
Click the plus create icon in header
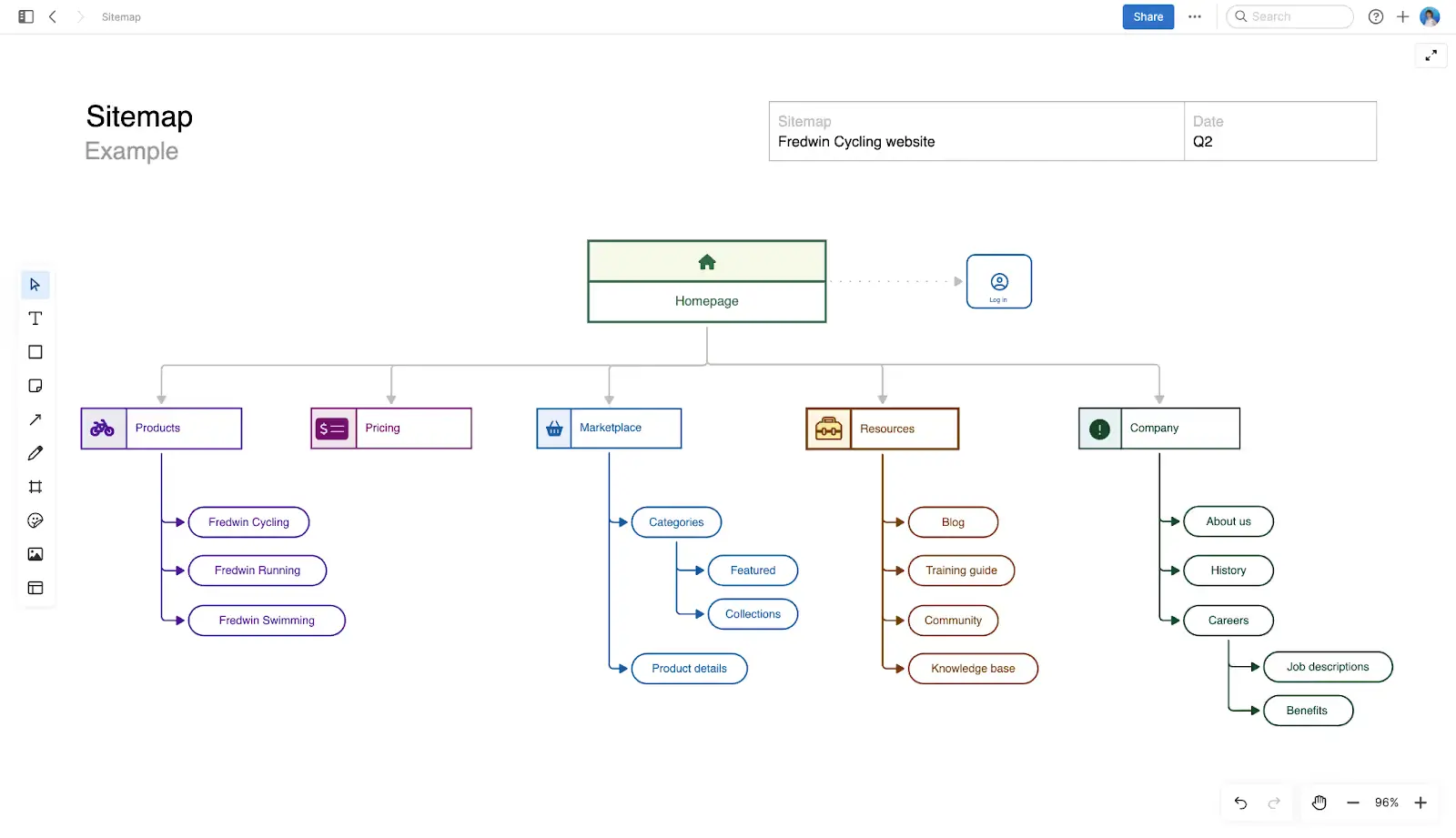point(1402,16)
